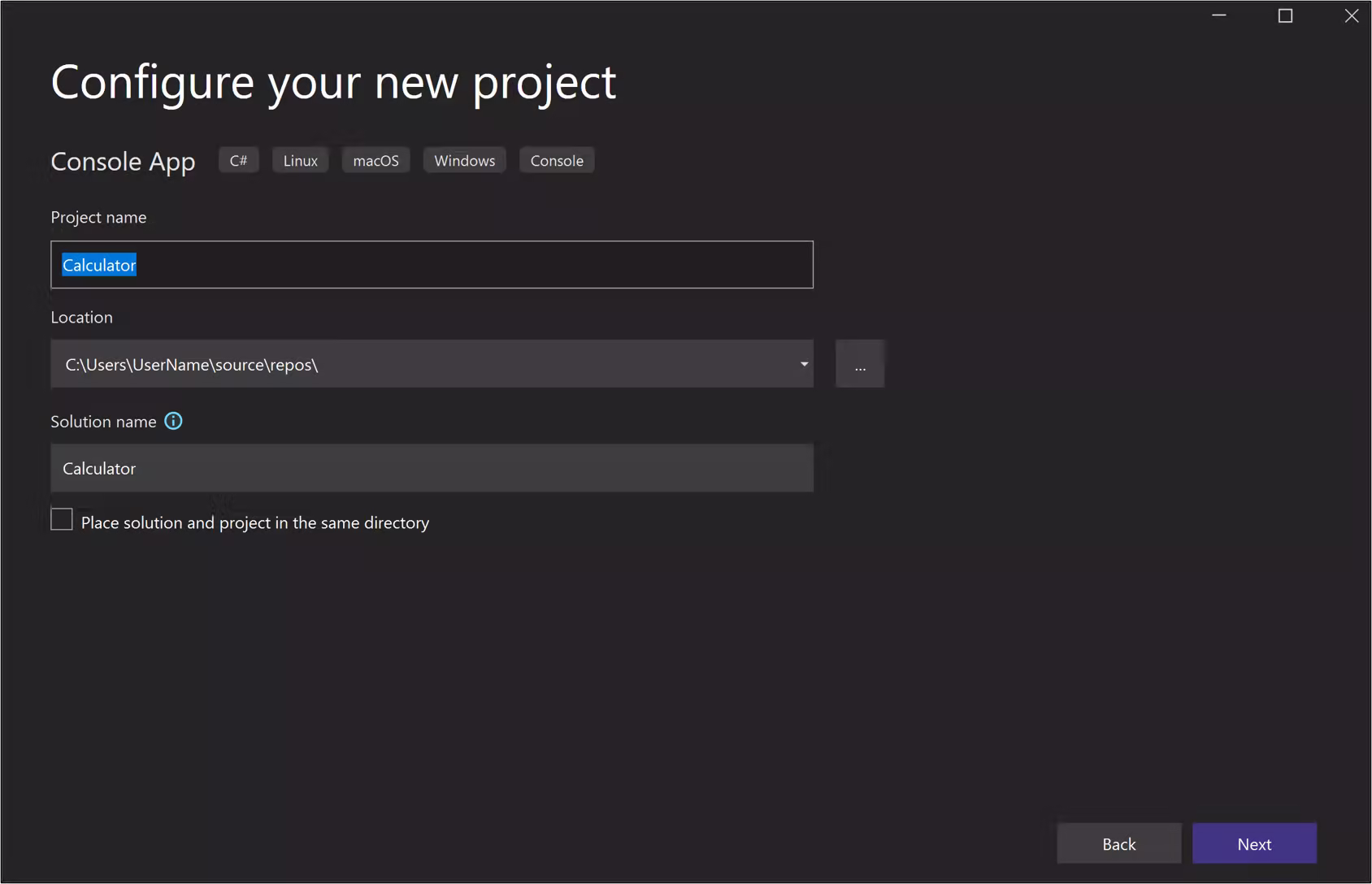Image resolution: width=1372 pixels, height=884 pixels.
Task: Enable placing solution and project in same directory
Action: (x=62, y=520)
